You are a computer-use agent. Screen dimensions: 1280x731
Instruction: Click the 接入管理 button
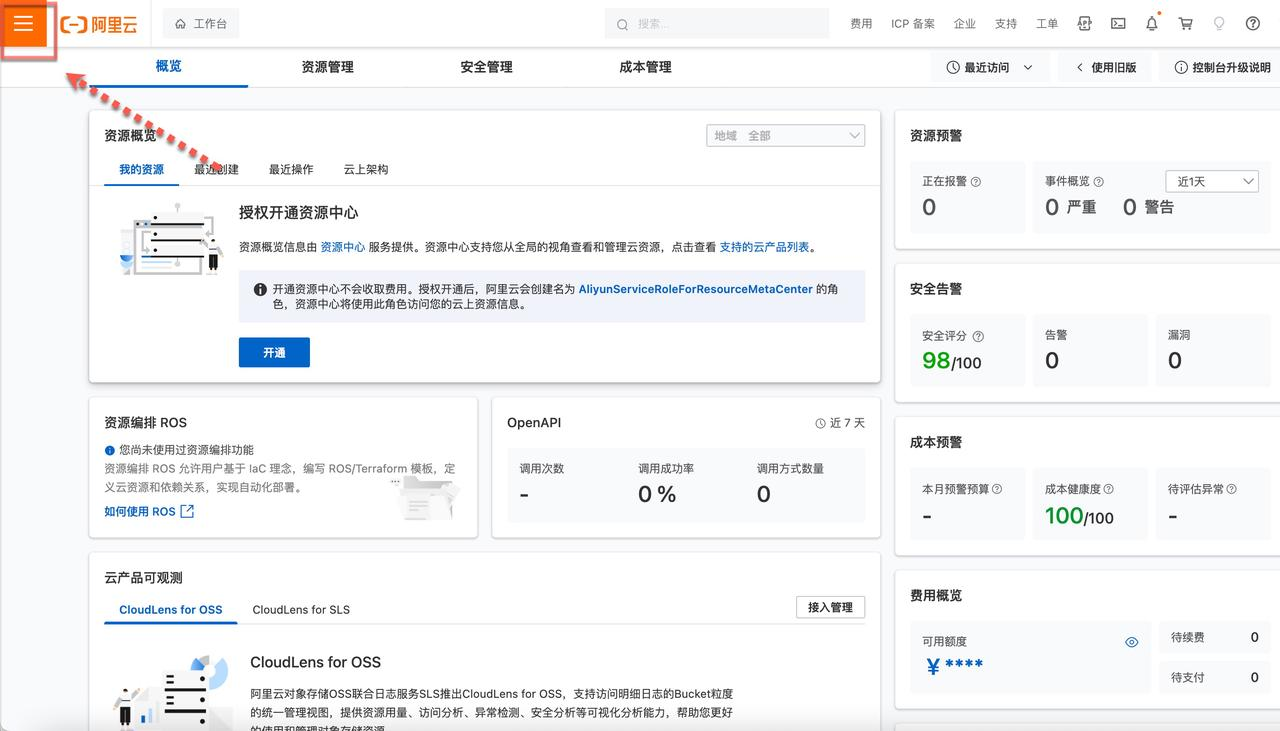pyautogui.click(x=831, y=607)
